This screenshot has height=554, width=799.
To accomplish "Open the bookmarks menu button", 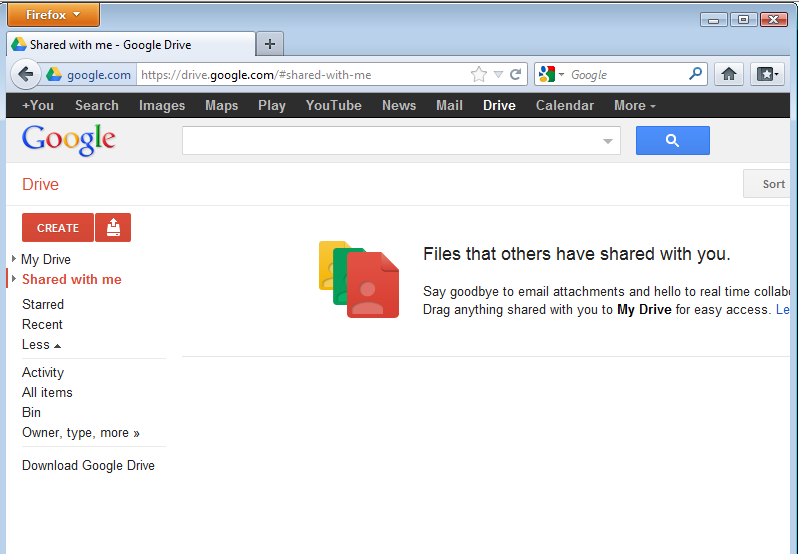I will coord(767,74).
